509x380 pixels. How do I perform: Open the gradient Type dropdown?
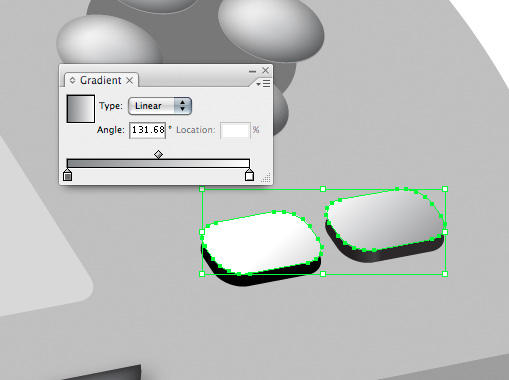[x=160, y=106]
